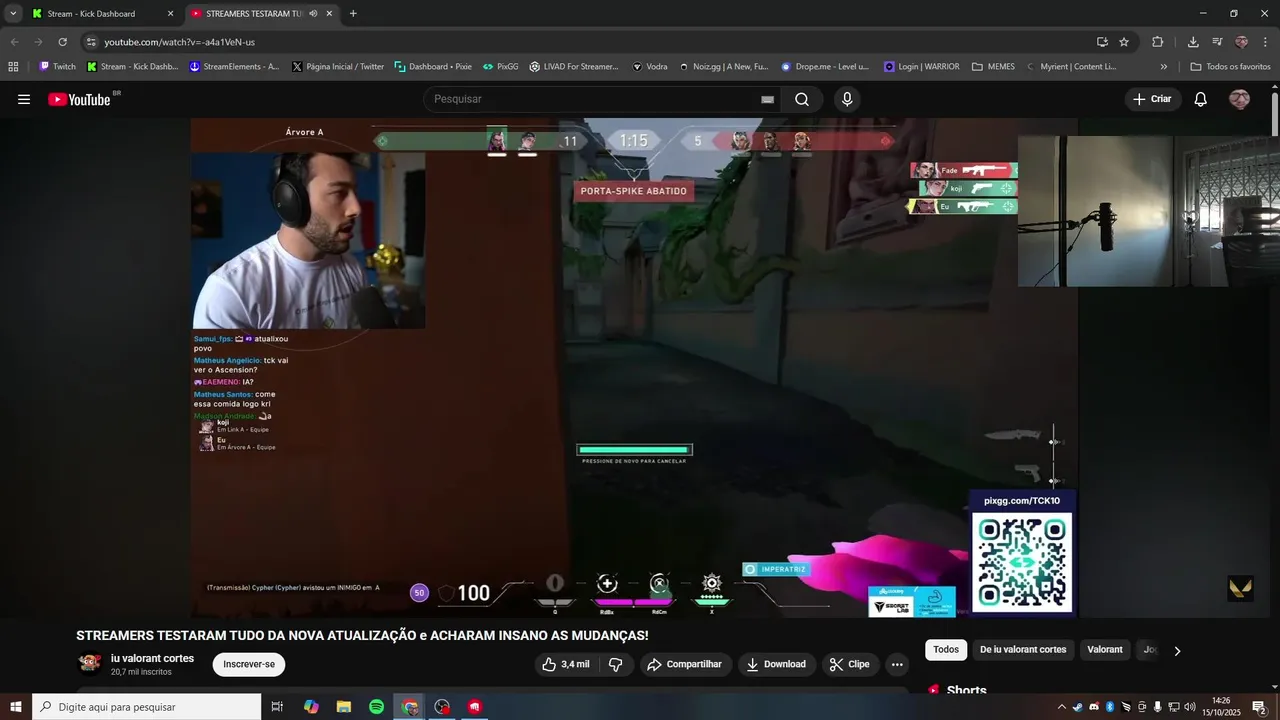This screenshot has height=720, width=1280.
Task: Open the Todos os favoritos folder
Action: point(1230,67)
